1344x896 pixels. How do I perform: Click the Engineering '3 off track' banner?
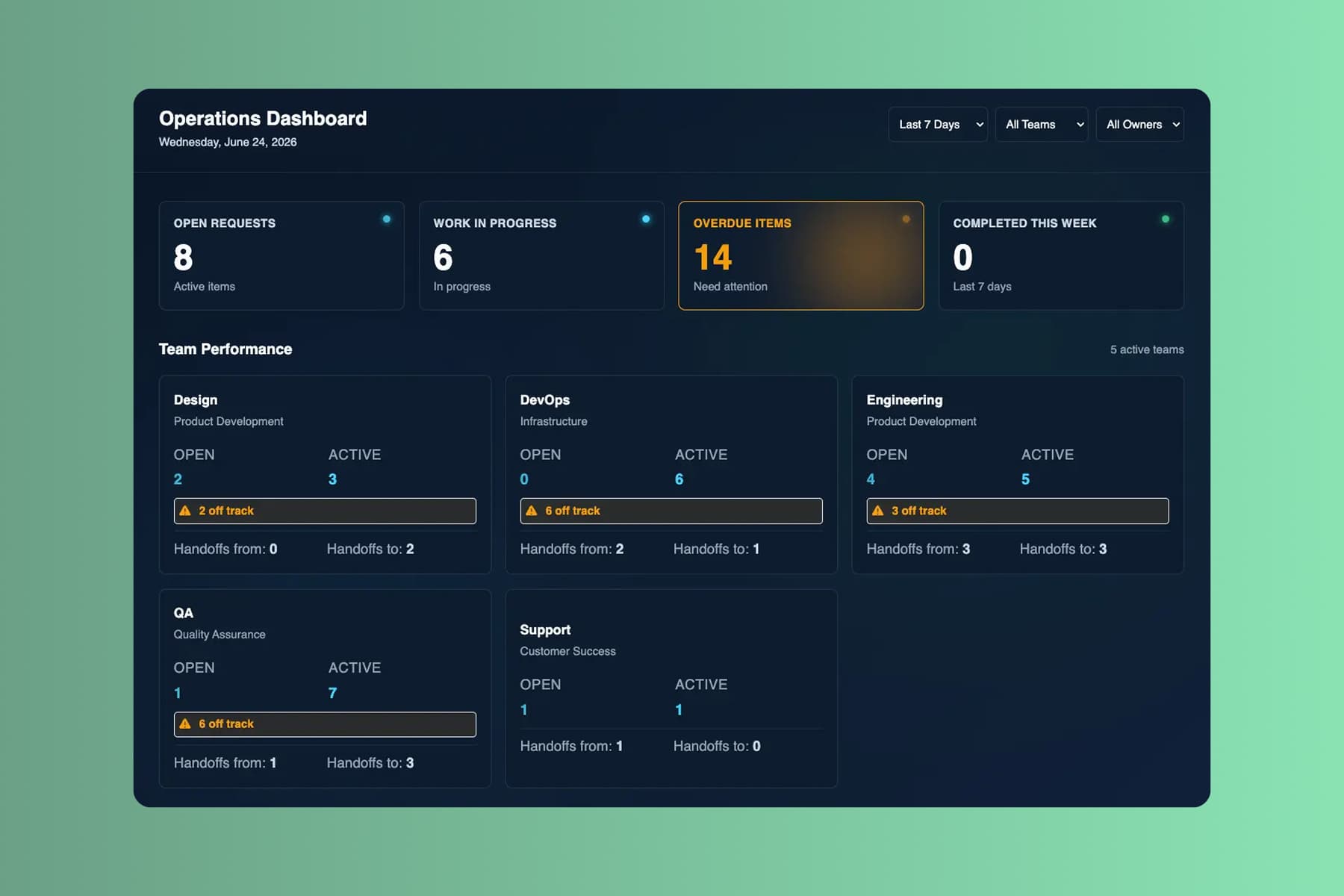coord(1018,511)
